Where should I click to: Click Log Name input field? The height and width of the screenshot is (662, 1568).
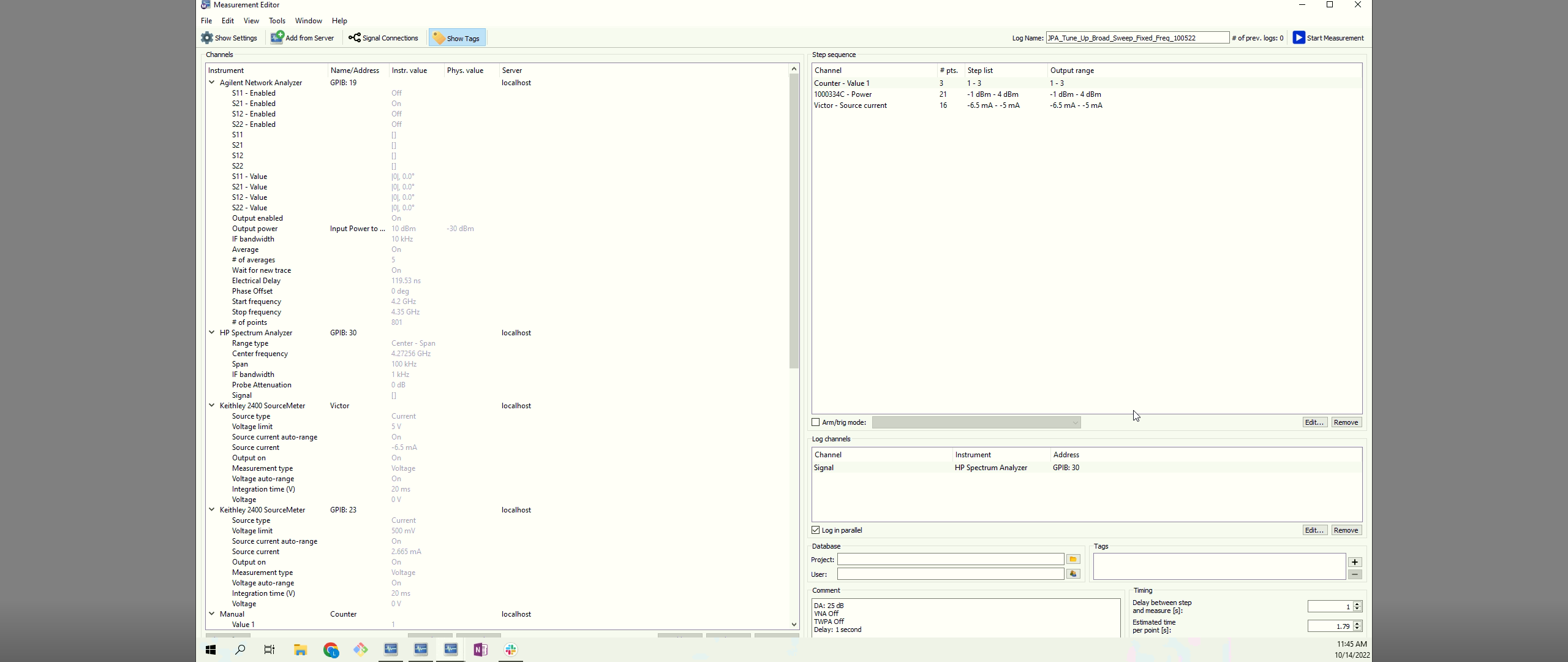point(1137,38)
